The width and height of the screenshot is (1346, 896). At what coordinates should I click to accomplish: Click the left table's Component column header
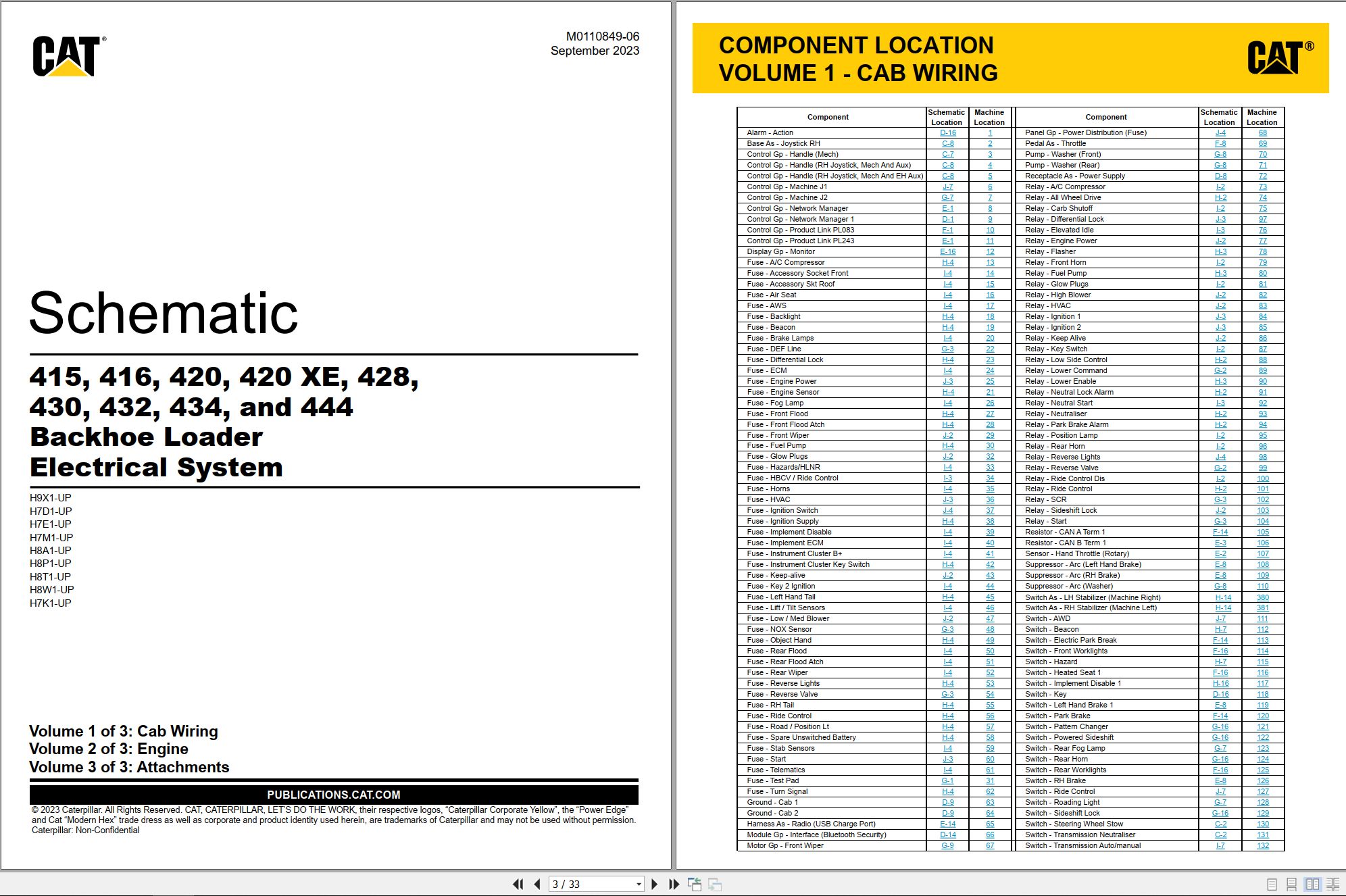click(828, 117)
